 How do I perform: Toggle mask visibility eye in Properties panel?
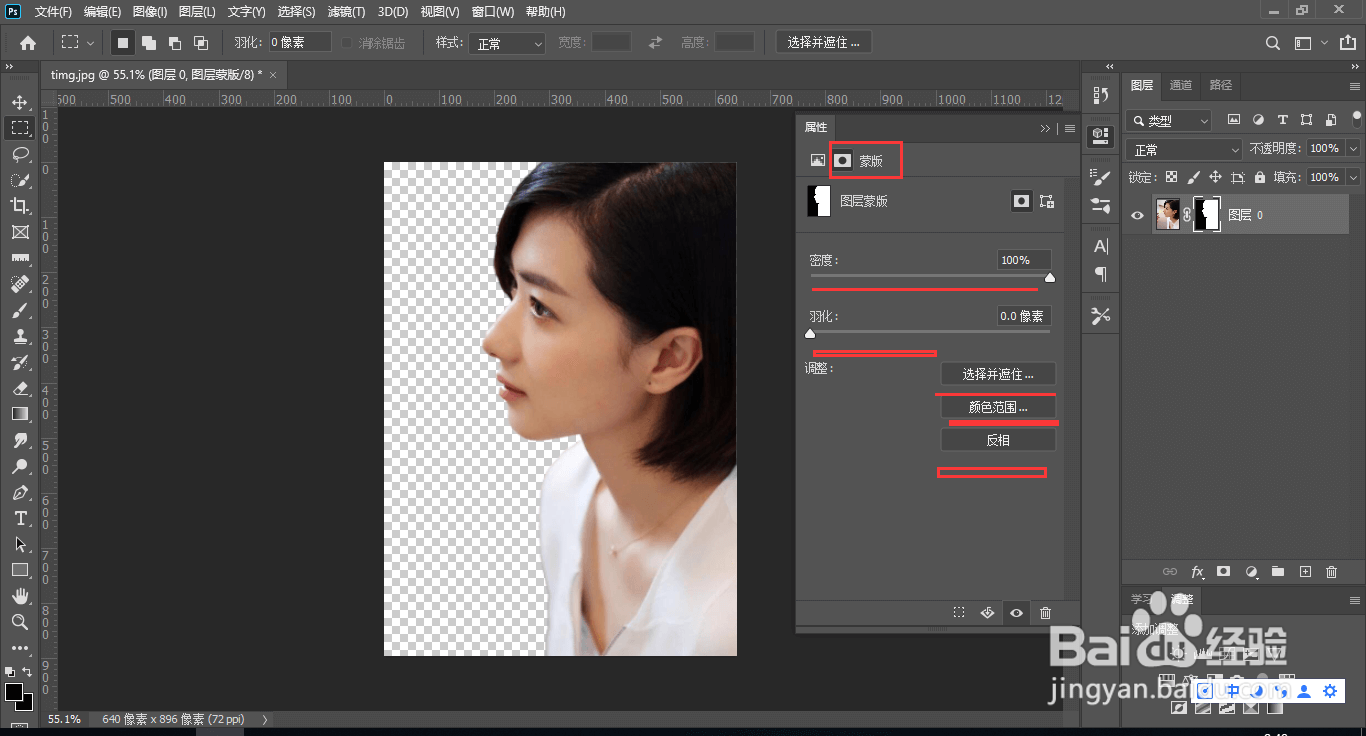click(x=1016, y=613)
